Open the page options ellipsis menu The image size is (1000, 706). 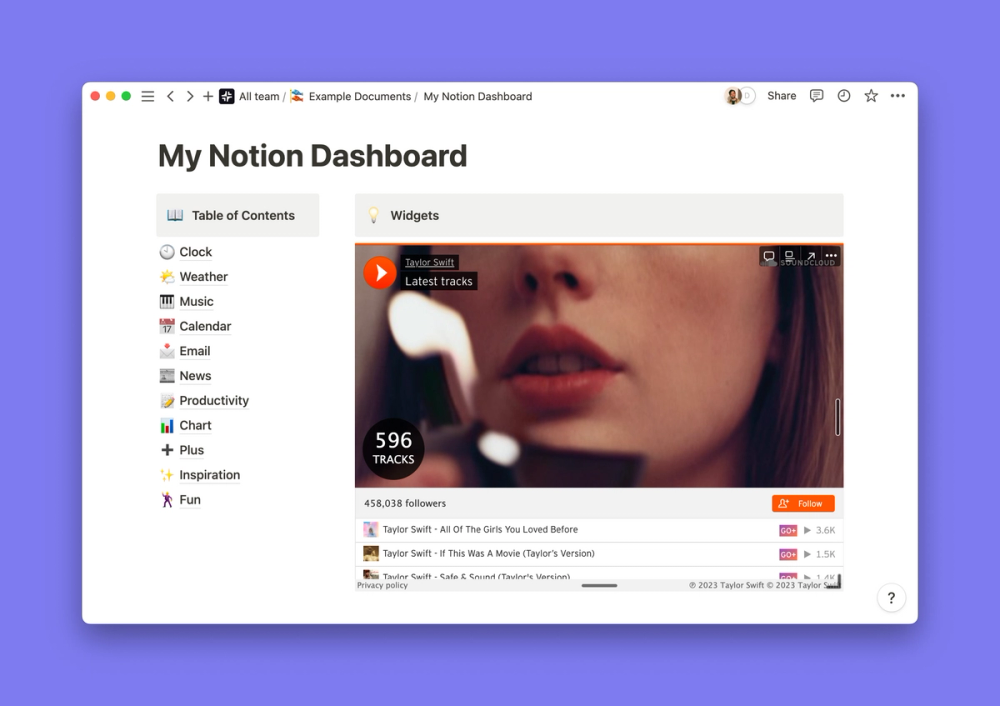point(897,95)
